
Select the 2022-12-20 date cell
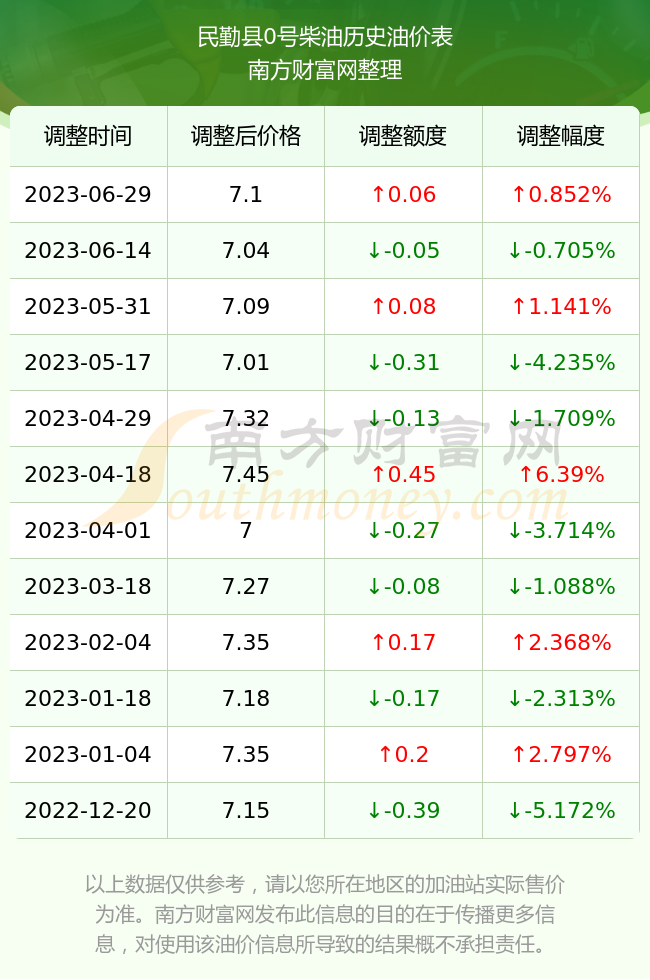point(88,810)
